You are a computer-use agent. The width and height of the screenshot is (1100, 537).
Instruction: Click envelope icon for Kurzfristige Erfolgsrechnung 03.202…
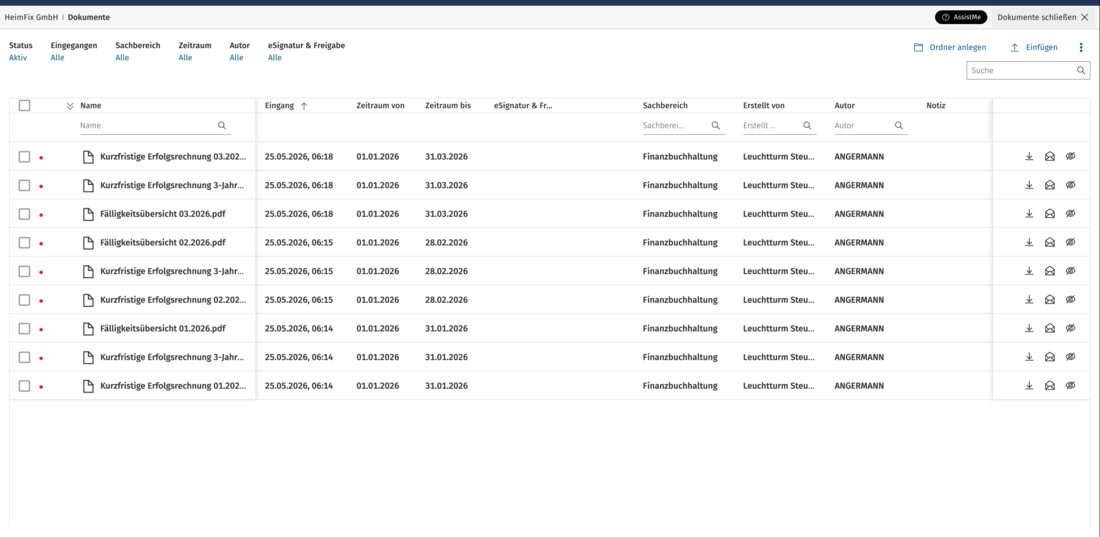1049,157
